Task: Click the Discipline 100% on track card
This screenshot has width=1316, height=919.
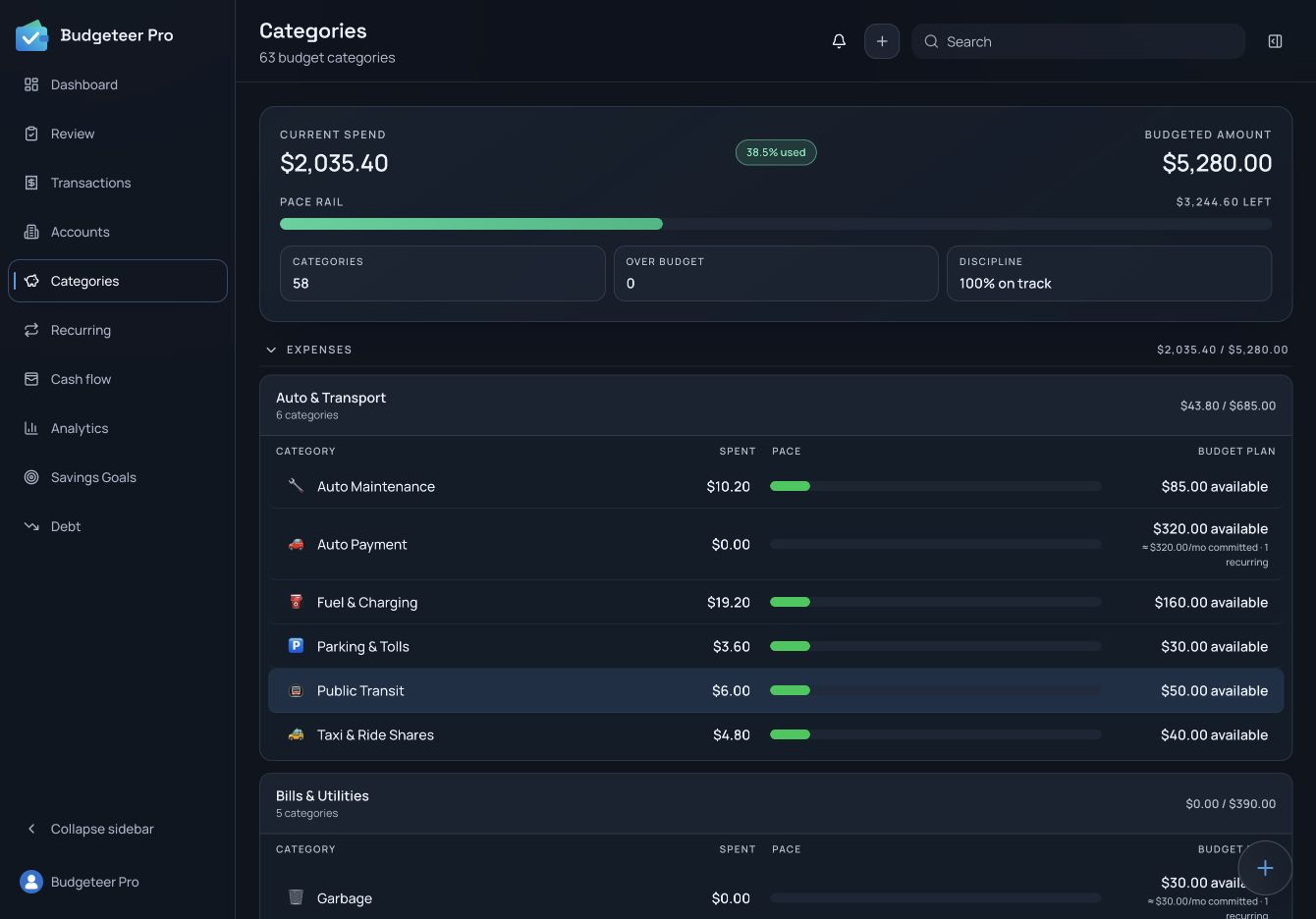Action: point(1109,273)
